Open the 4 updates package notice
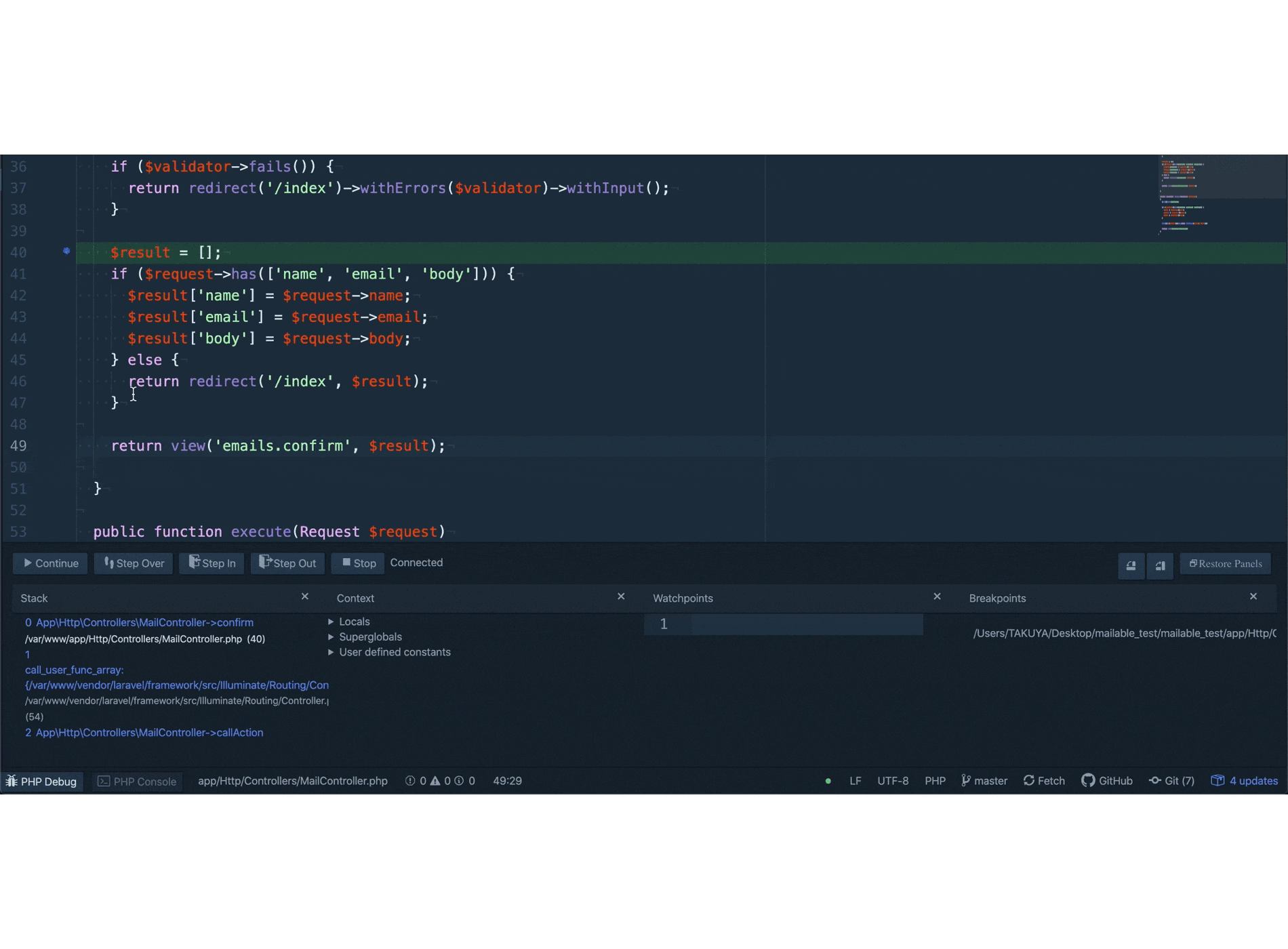Viewport: 1288px width, 949px height. point(1245,781)
